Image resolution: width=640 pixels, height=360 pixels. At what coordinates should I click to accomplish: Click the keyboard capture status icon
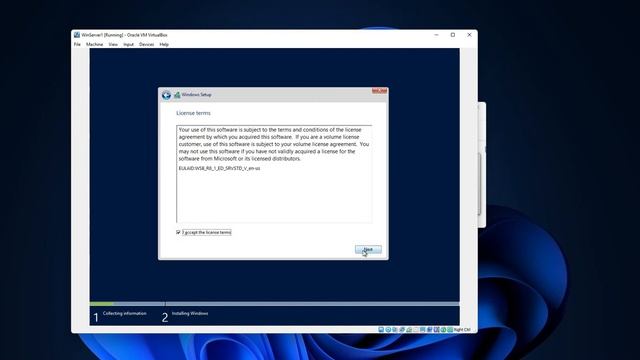click(x=450, y=329)
